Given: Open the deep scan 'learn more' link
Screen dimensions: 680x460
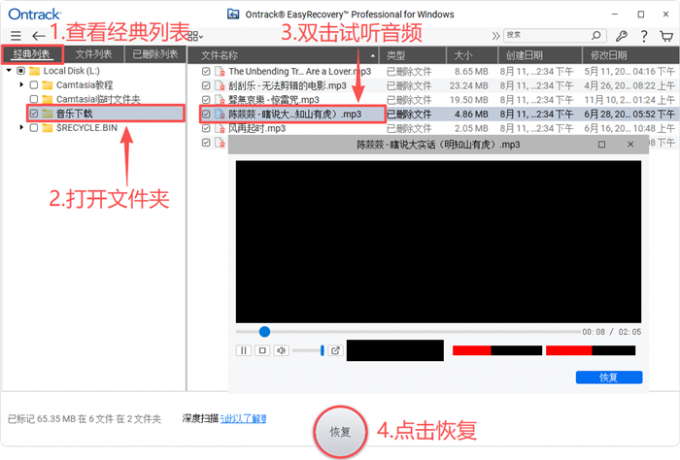Looking at the screenshot, I should 243,419.
